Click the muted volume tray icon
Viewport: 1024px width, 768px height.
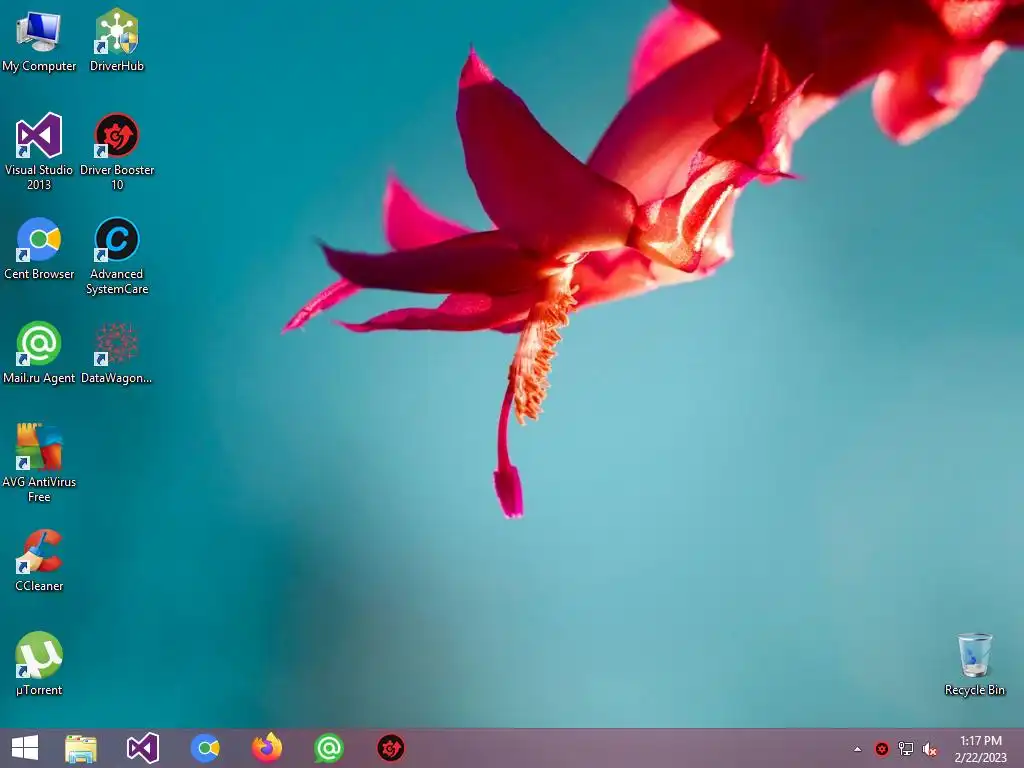(930, 749)
